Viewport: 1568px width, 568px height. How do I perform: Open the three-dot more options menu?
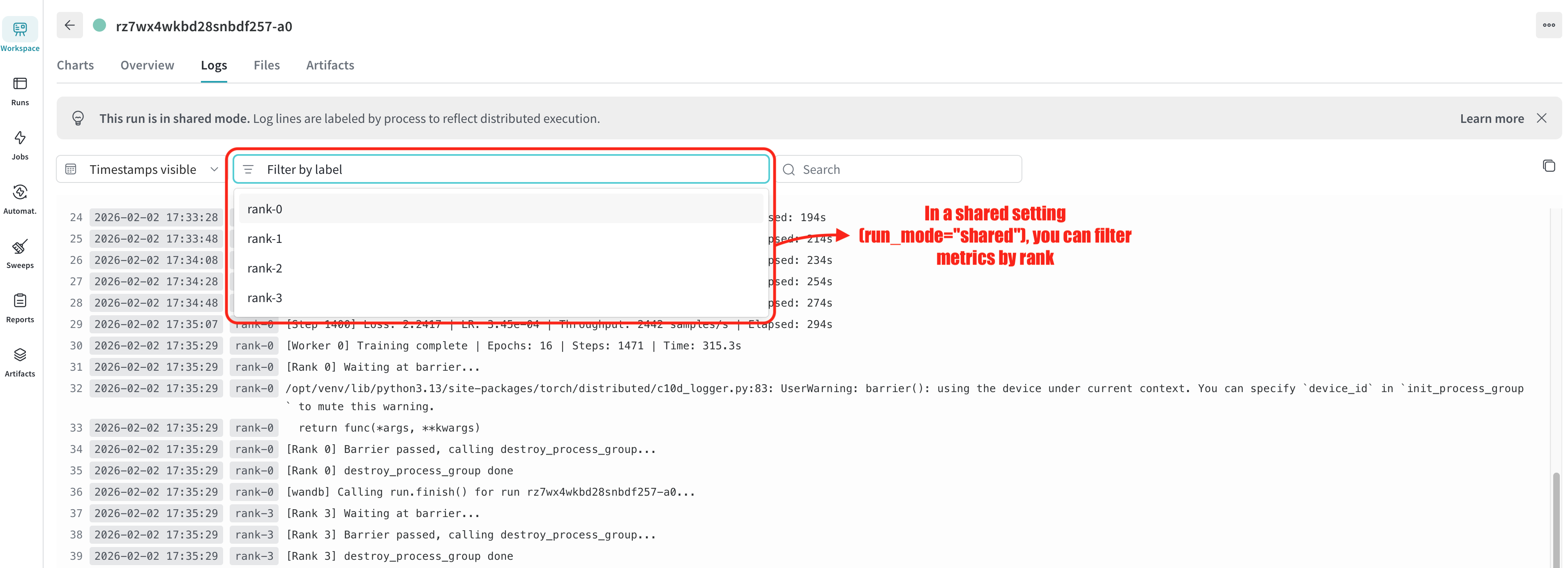1549,25
